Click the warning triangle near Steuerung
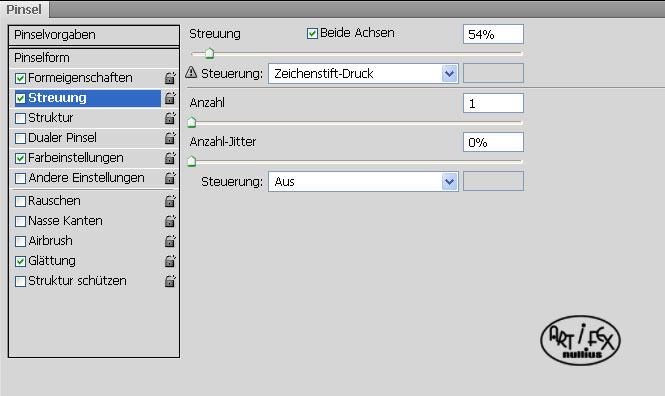 (x=191, y=73)
